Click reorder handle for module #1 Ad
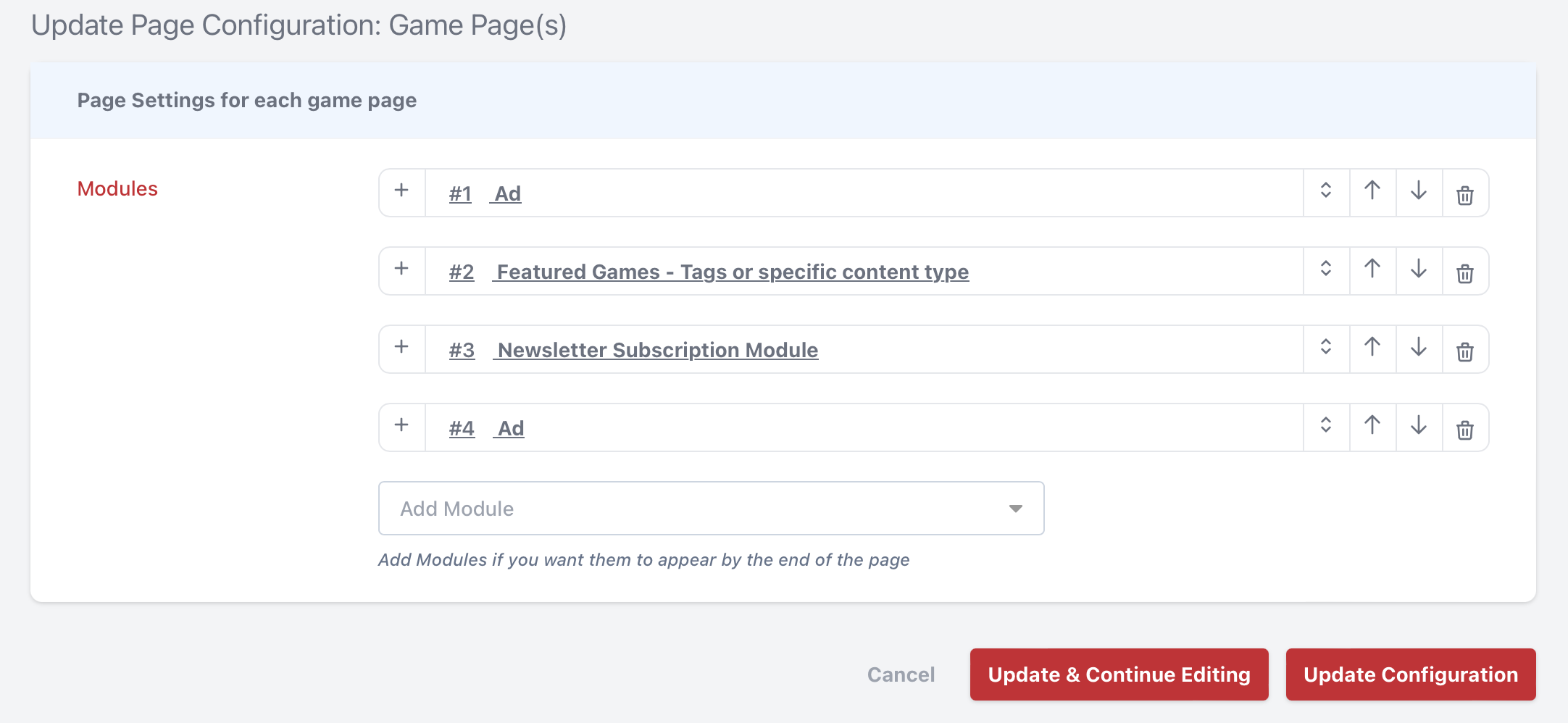 coord(1326,192)
